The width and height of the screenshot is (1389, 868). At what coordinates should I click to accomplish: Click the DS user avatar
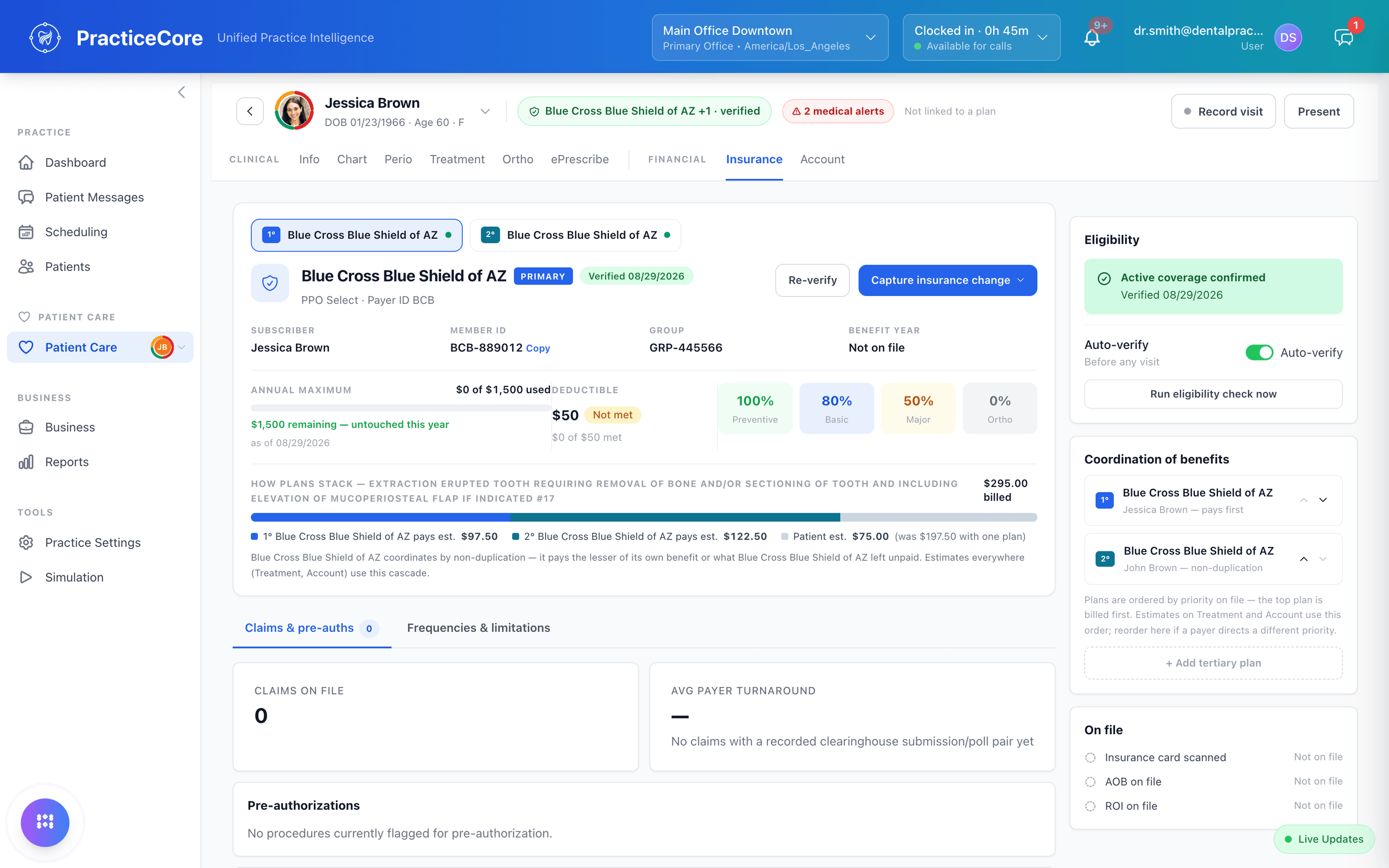click(1288, 38)
